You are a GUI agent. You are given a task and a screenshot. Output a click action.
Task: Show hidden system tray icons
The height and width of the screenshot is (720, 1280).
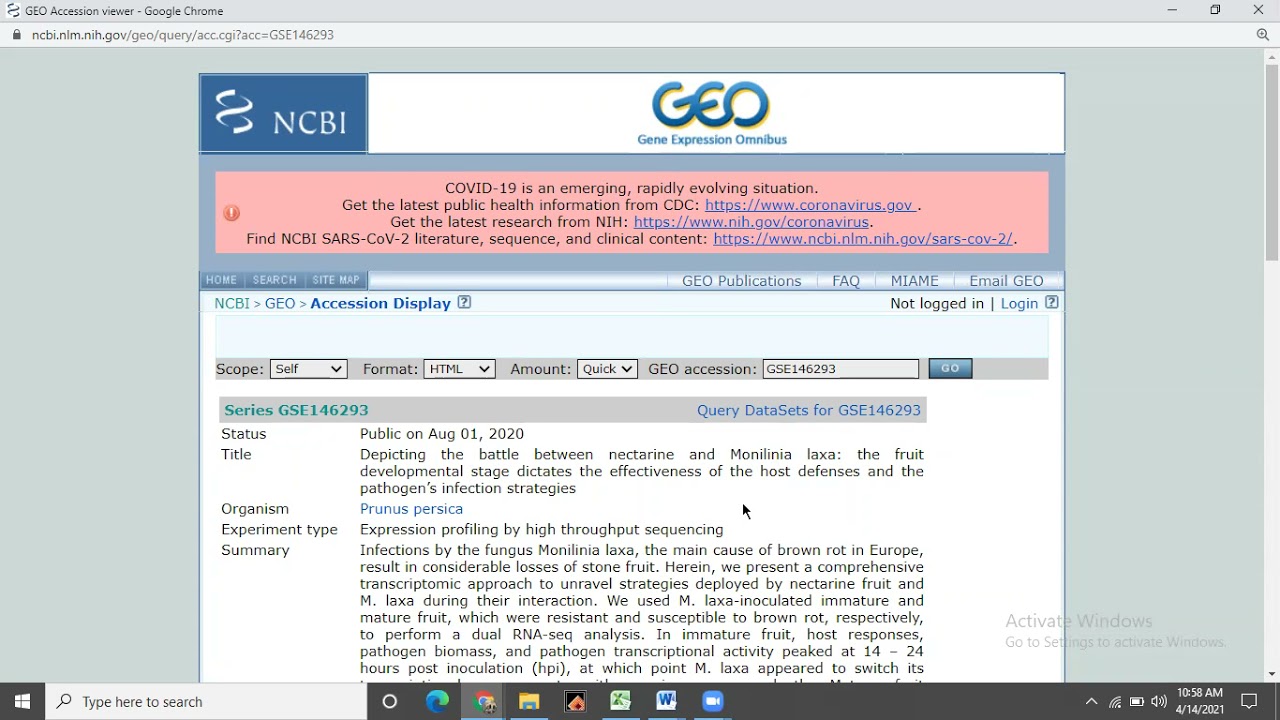[x=1091, y=702]
